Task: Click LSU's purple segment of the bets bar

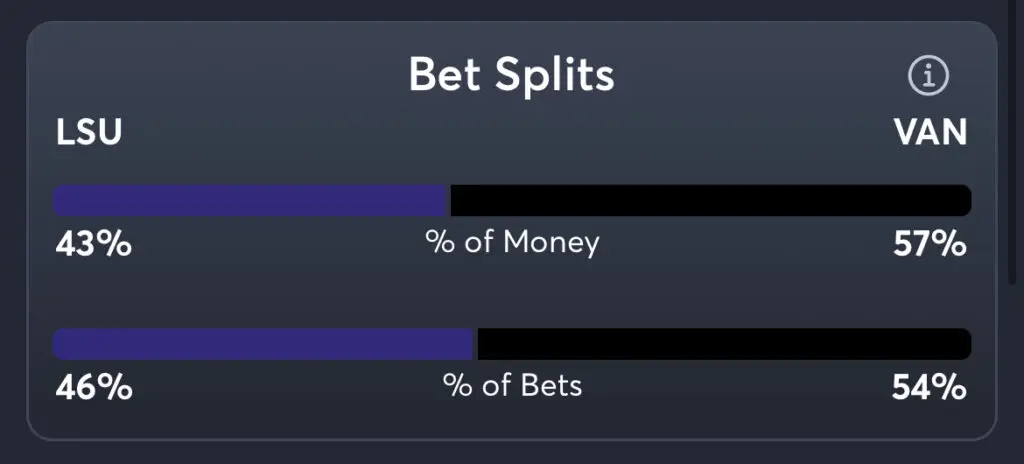Action: (x=264, y=344)
